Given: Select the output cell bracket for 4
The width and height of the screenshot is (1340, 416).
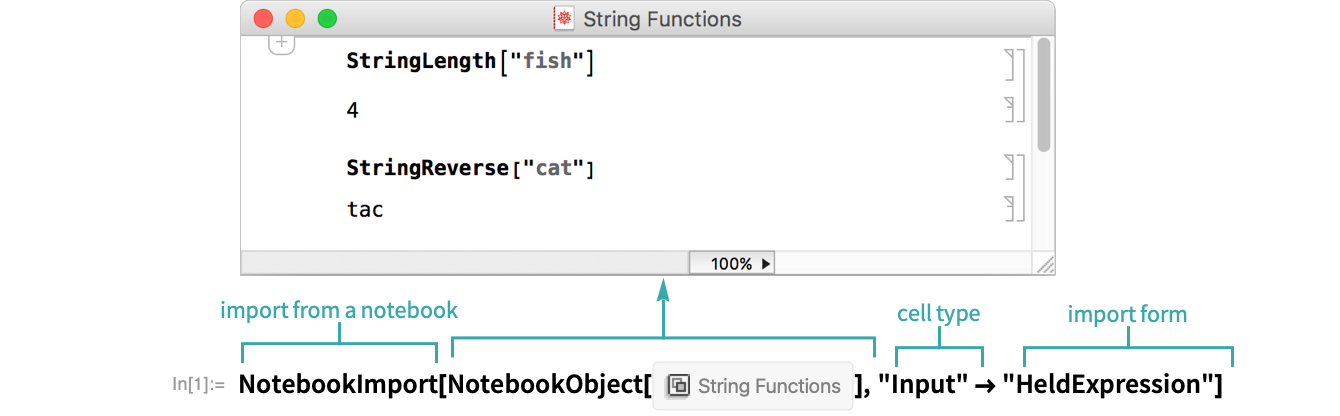Looking at the screenshot, I should 1009,109.
